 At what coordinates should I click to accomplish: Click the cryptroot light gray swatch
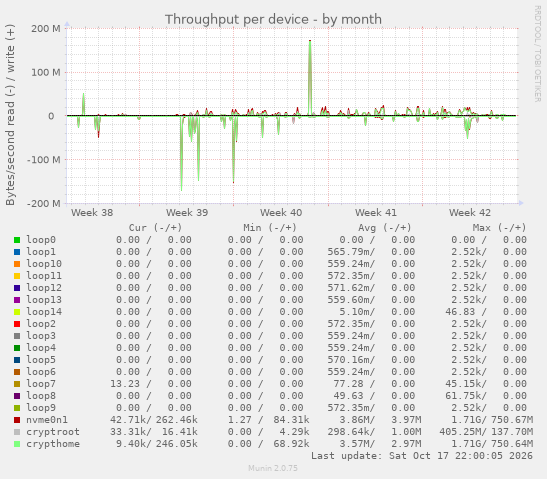point(17,432)
